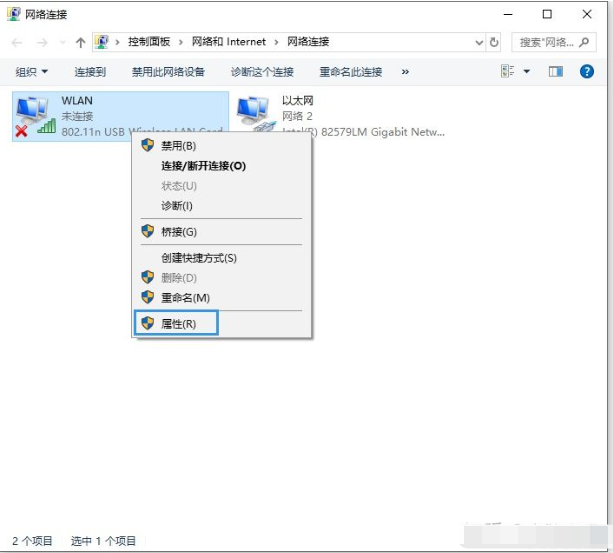The image size is (613, 553).
Task: Click the 网络和 Internet breadcrumb
Action: coord(231,42)
